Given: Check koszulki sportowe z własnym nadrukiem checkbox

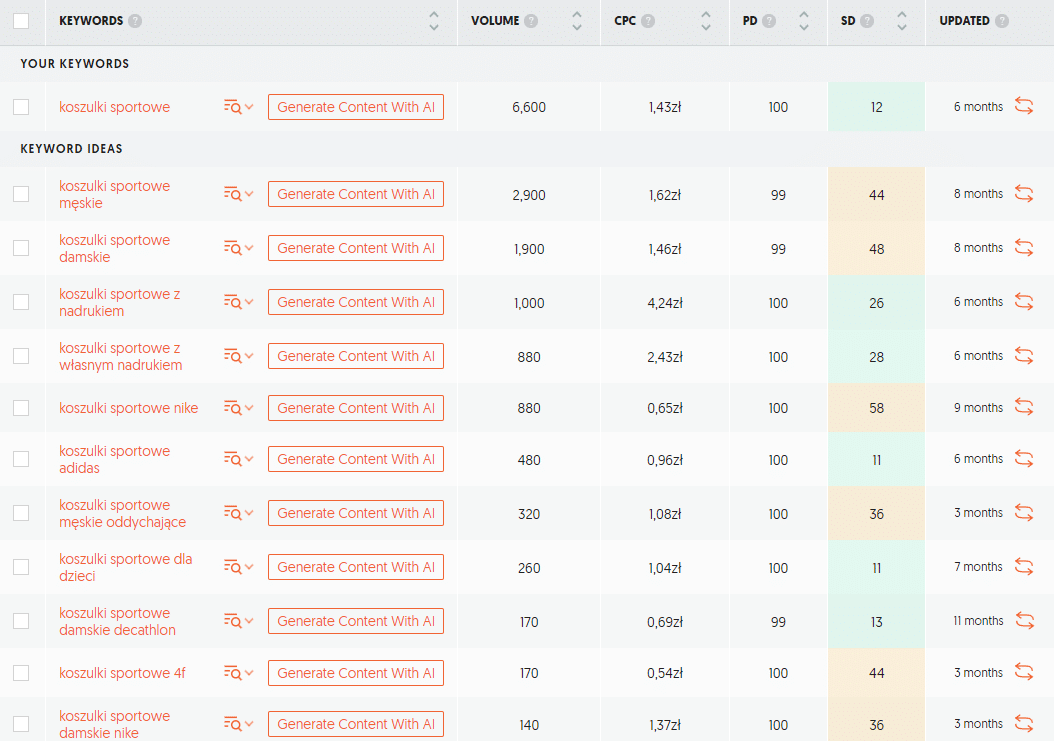Looking at the screenshot, I should pyautogui.click(x=21, y=356).
